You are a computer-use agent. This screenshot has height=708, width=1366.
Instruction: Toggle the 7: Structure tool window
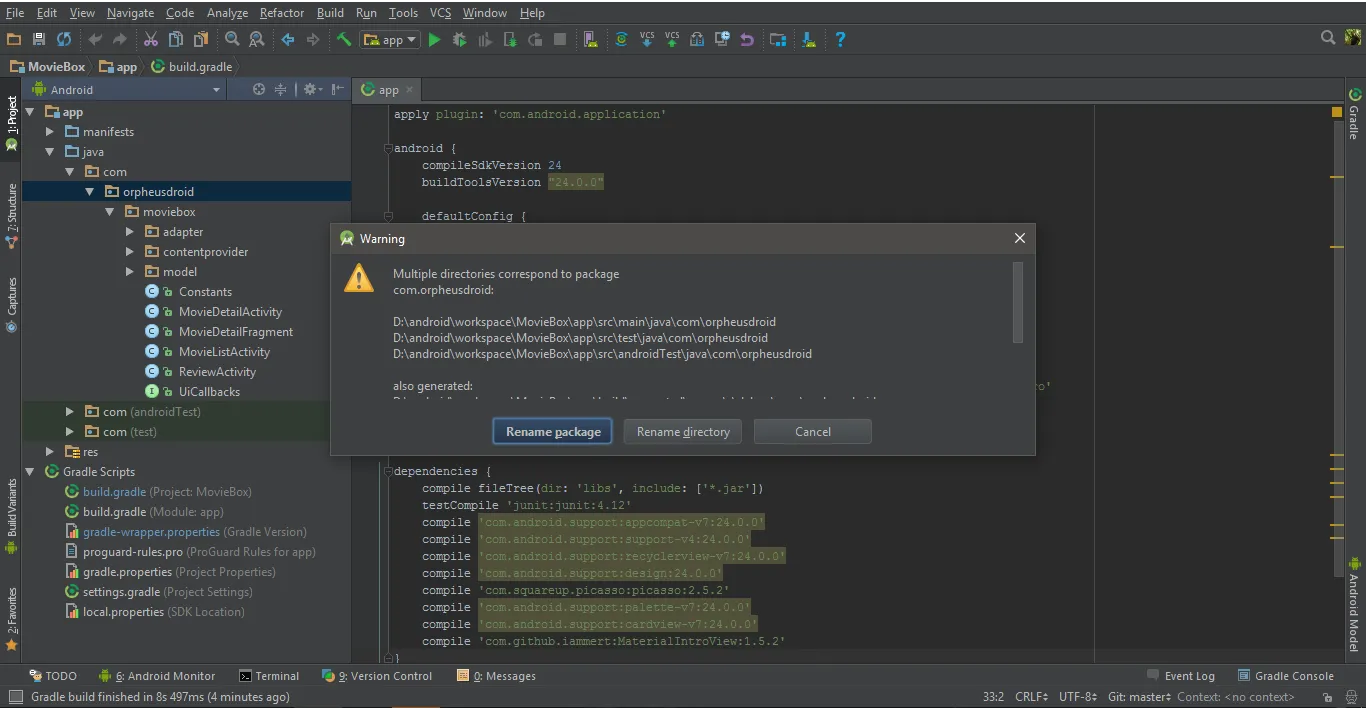pos(11,215)
